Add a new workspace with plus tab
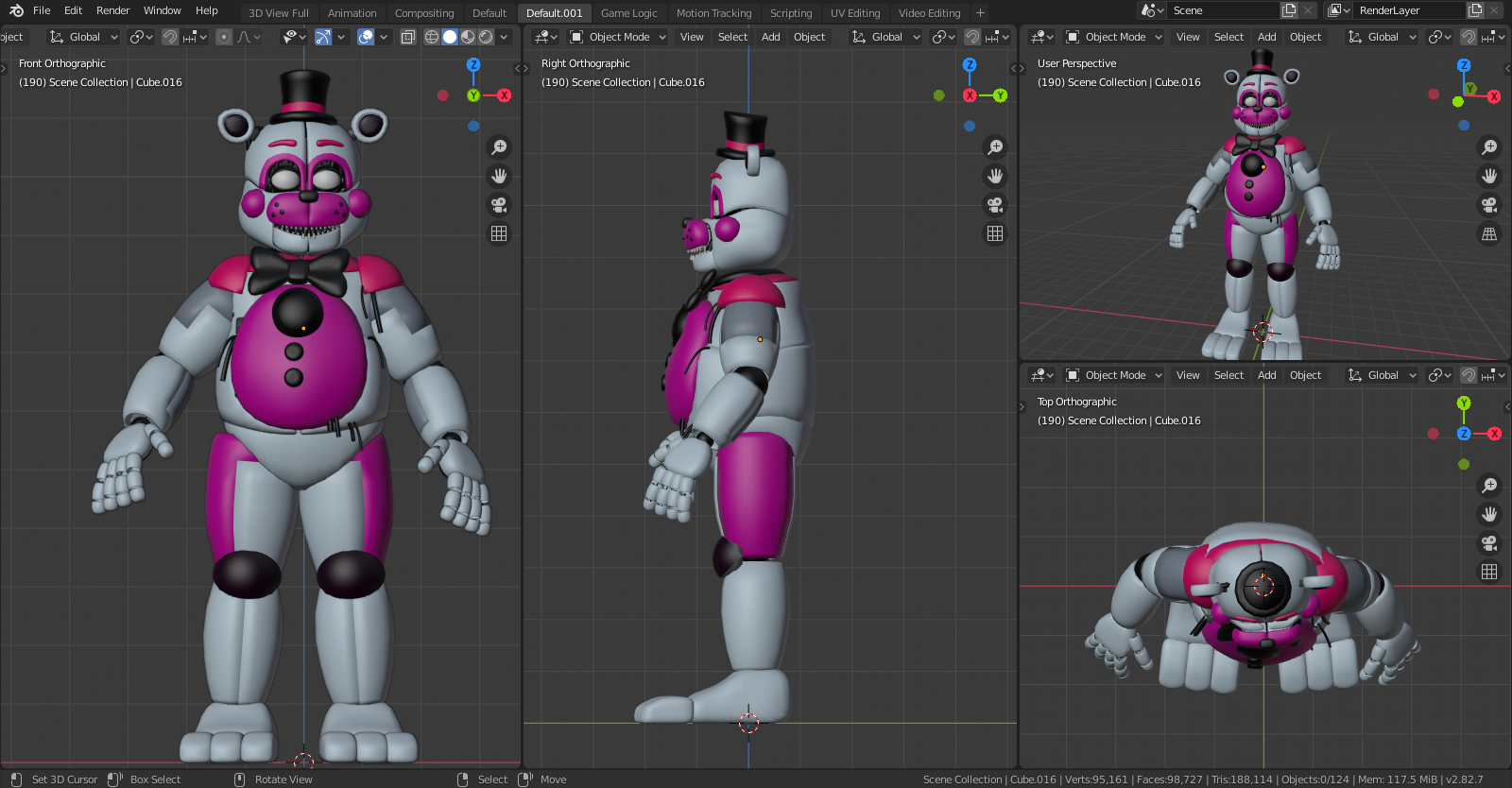 coord(980,13)
